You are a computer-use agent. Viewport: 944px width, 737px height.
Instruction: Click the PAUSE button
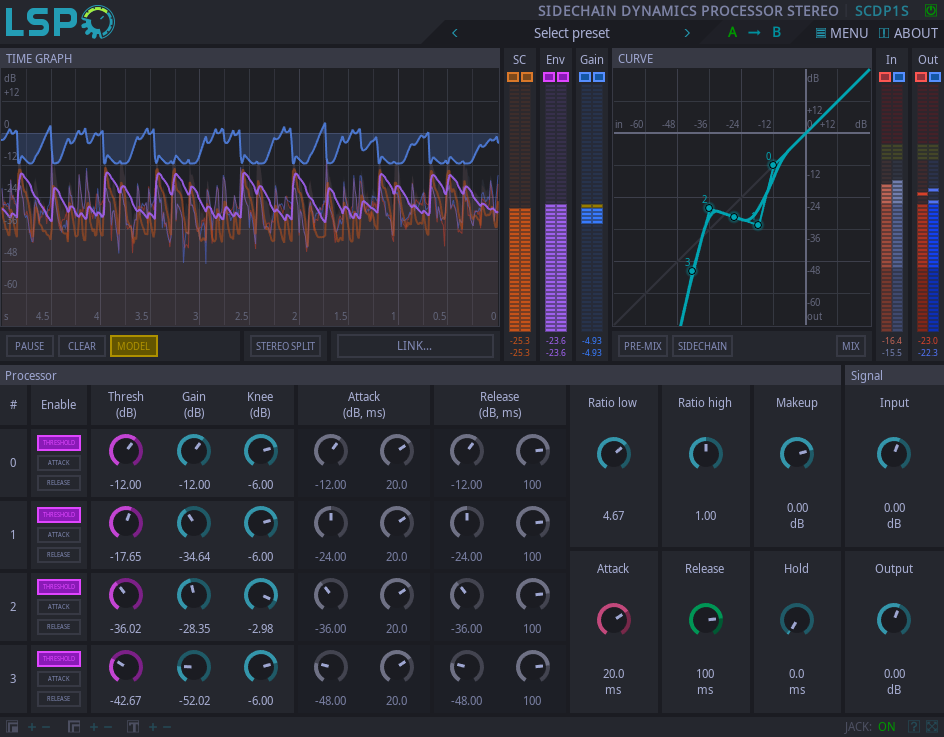30,346
